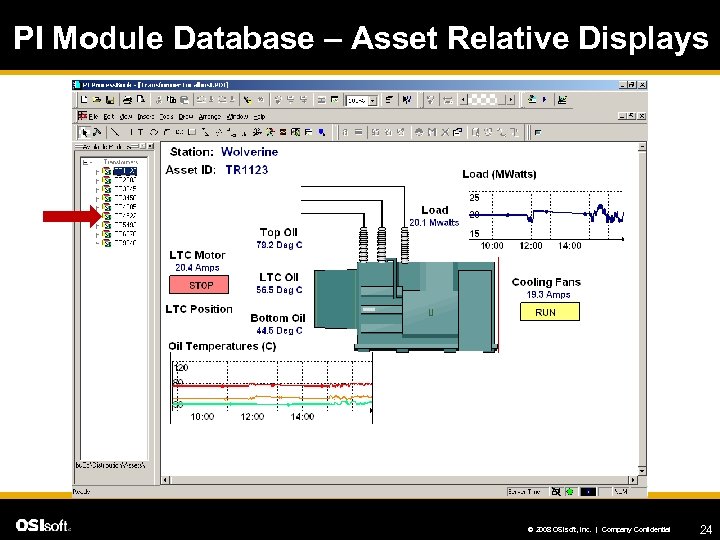Click the X icon in lower toolbar
Viewport: 720px width, 540px height.
point(444,132)
